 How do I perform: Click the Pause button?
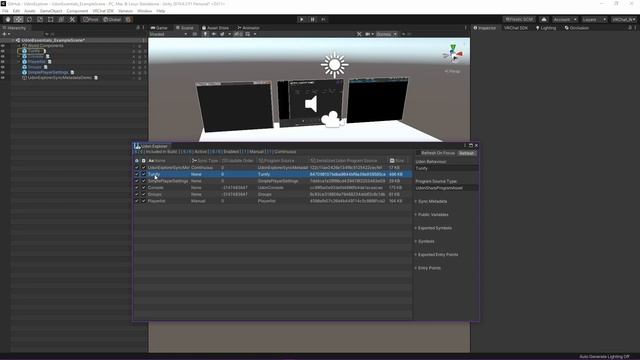313,20
